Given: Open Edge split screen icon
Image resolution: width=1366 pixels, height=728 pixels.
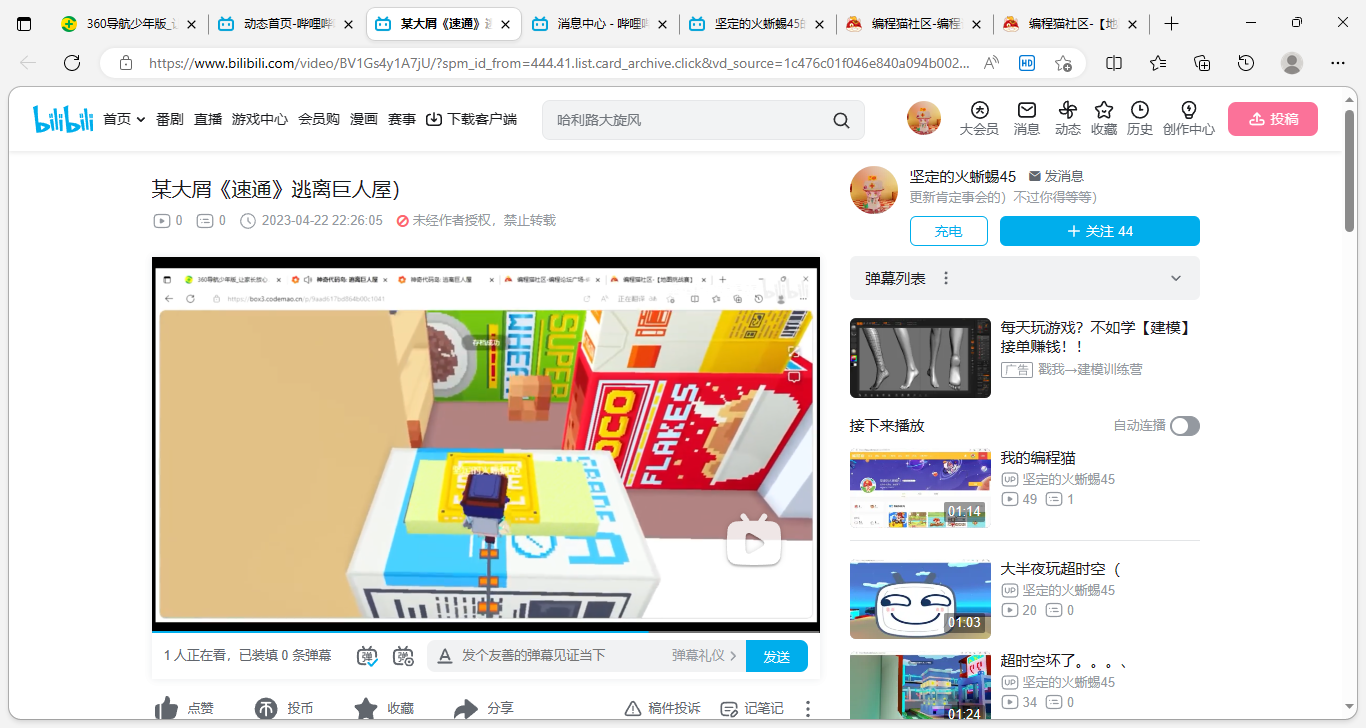Looking at the screenshot, I should 1114,63.
